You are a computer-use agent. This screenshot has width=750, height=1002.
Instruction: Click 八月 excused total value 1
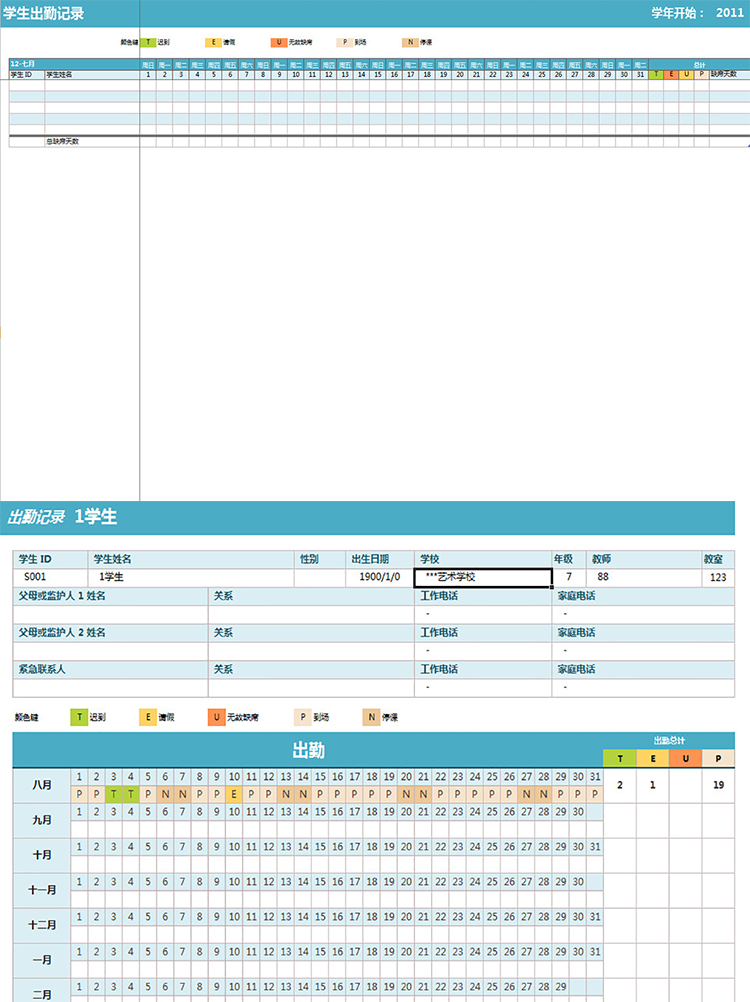652,785
